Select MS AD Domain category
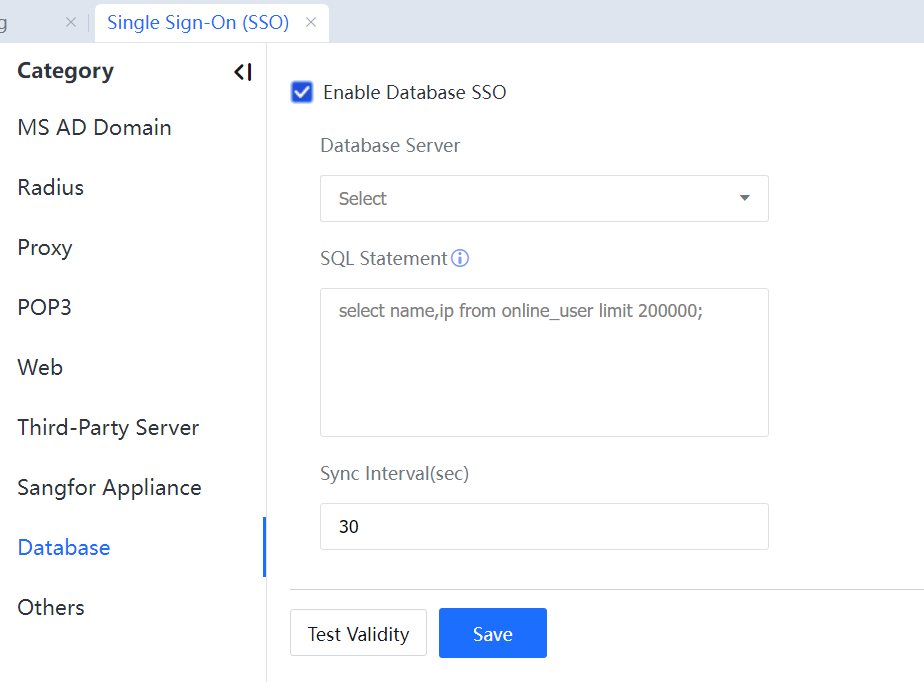The image size is (924, 682). (94, 128)
